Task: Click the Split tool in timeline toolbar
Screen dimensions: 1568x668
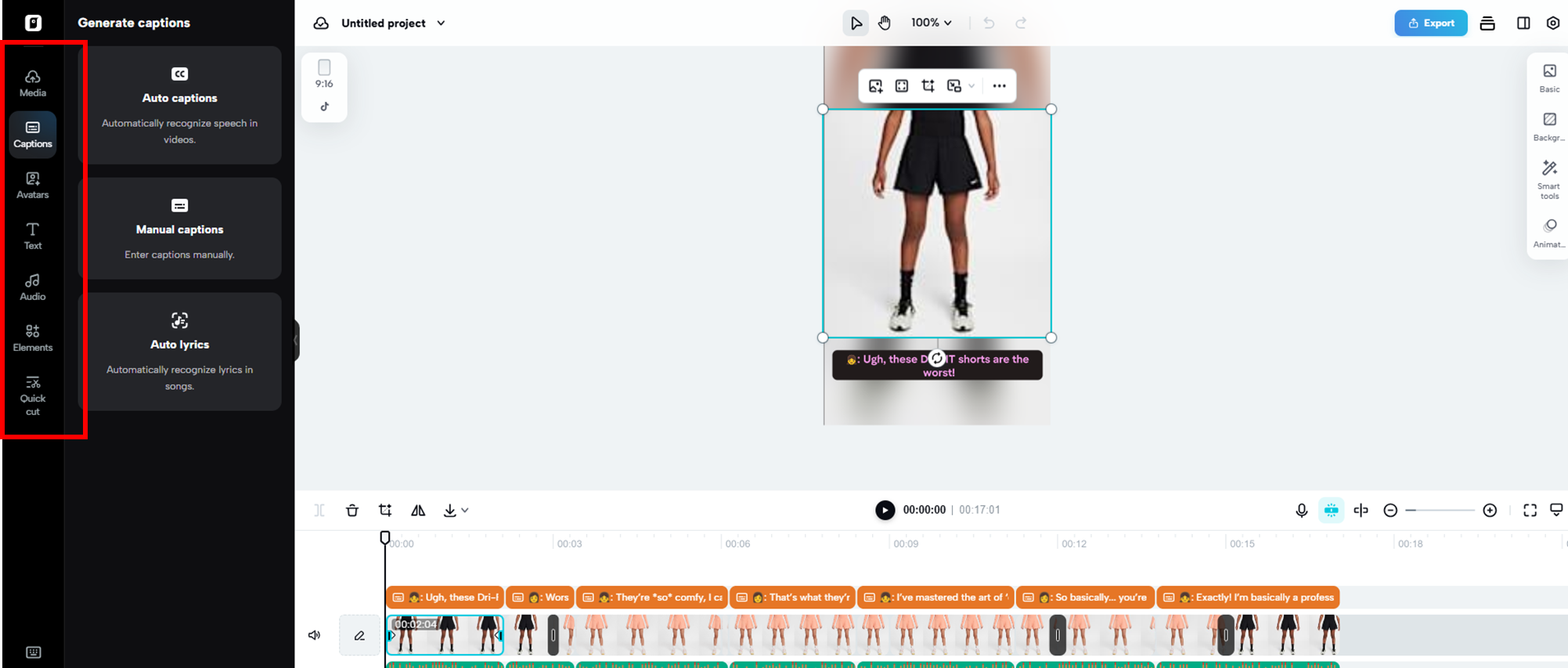Action: point(319,511)
